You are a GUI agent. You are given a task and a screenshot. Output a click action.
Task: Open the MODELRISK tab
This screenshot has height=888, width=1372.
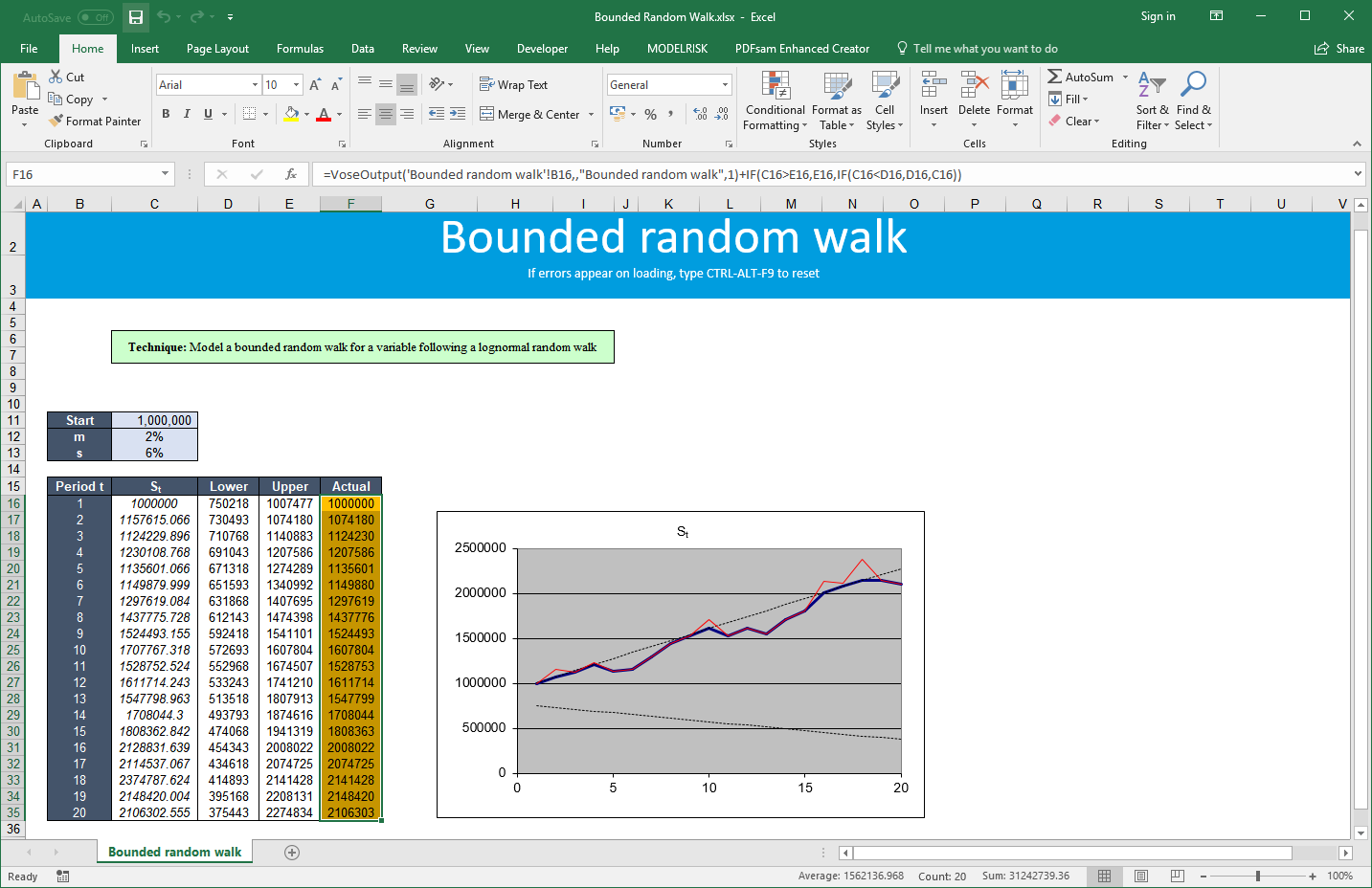pos(676,48)
